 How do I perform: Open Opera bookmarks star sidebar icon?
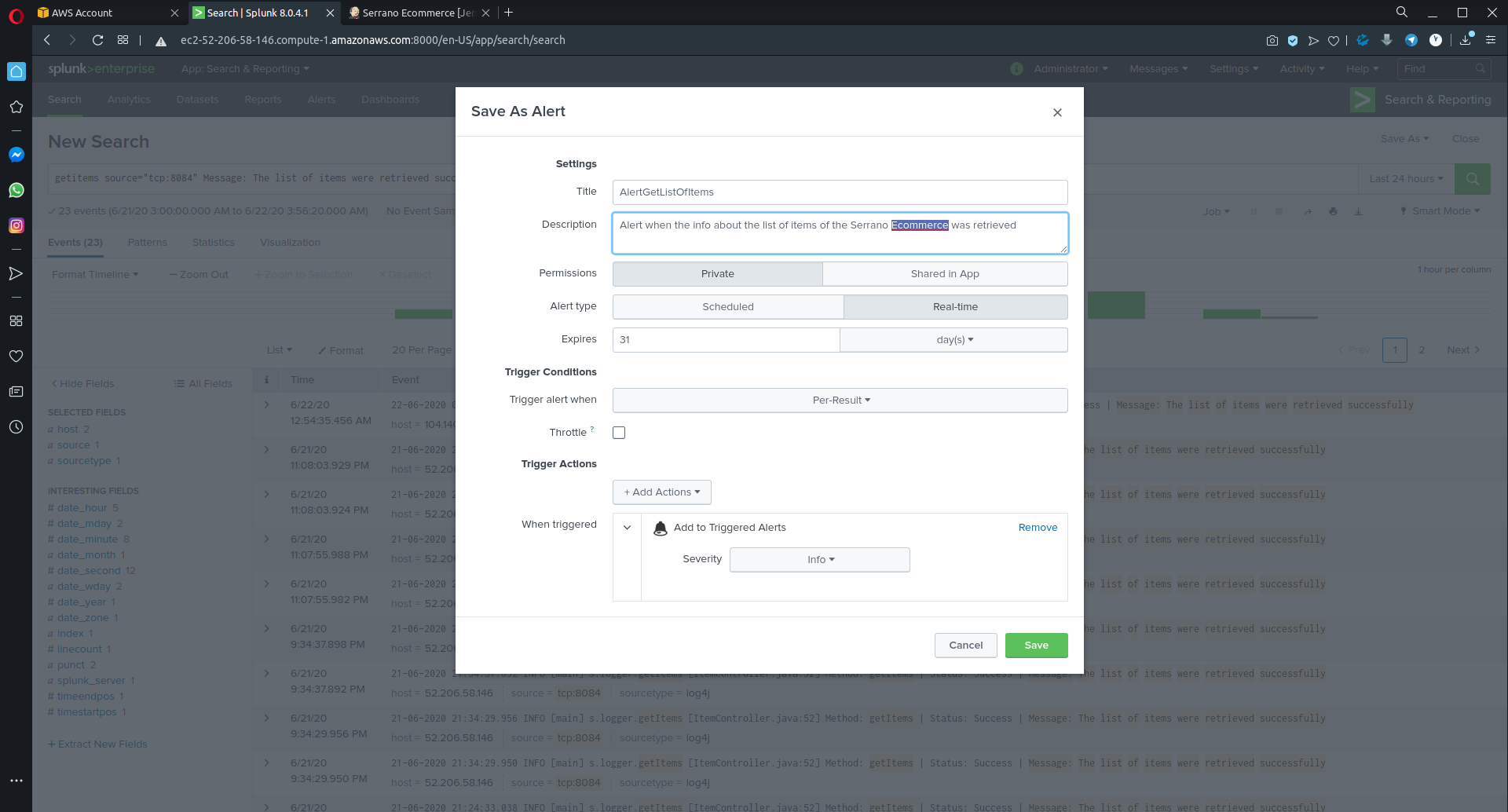pos(16,107)
